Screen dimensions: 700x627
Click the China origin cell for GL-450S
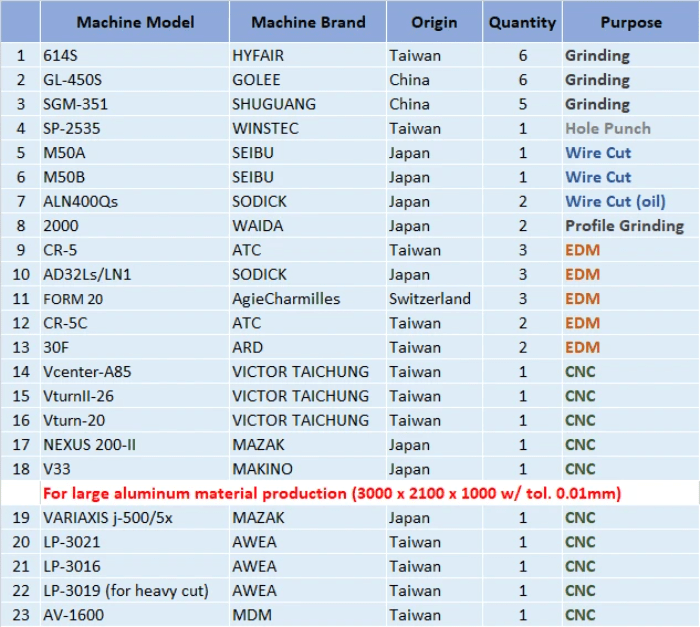click(434, 79)
